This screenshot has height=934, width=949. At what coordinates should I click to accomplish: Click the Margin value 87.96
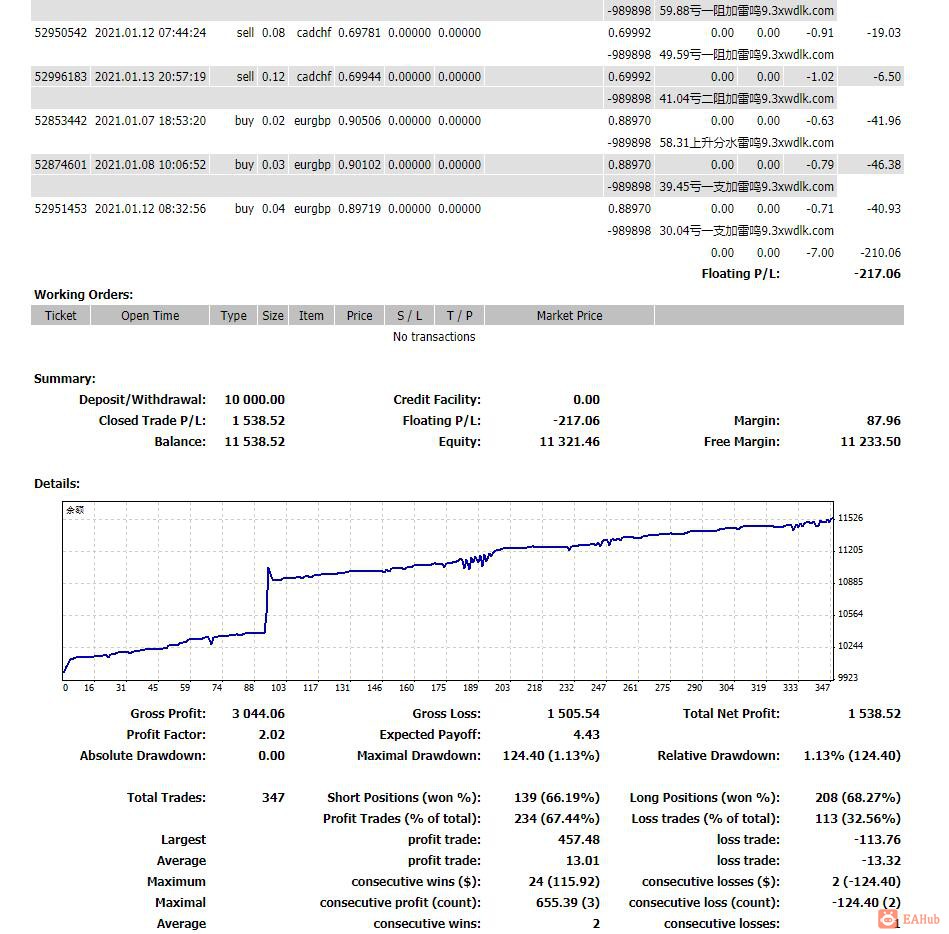pos(884,421)
